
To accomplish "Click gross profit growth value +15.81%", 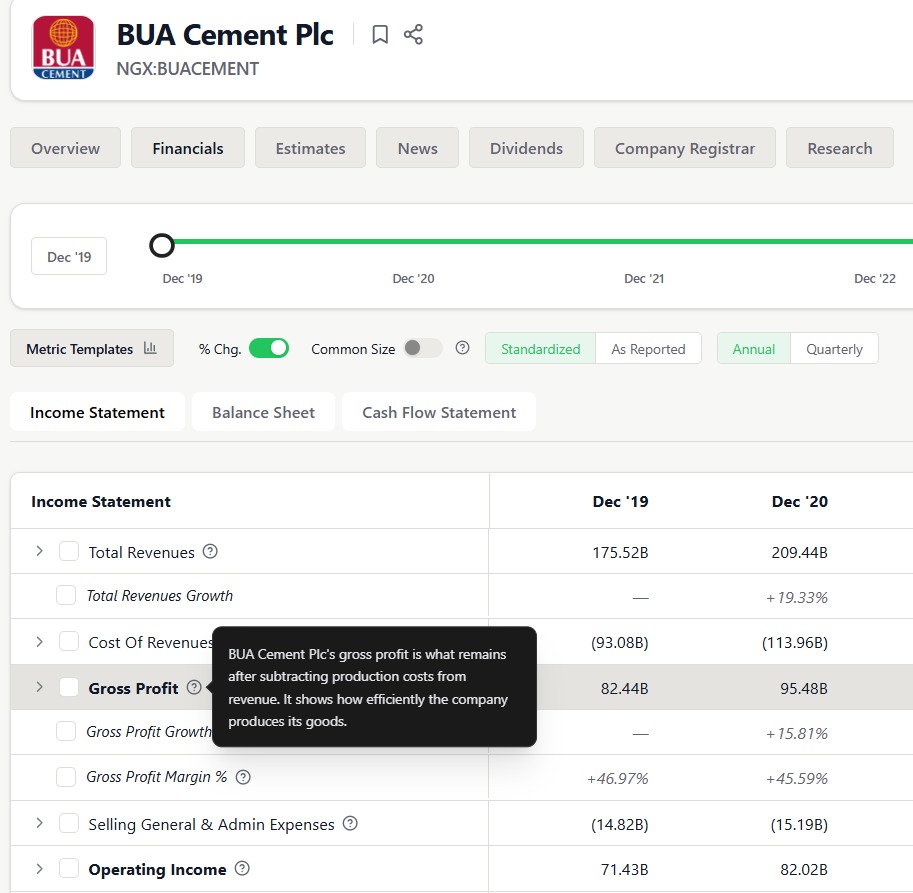I will (797, 733).
